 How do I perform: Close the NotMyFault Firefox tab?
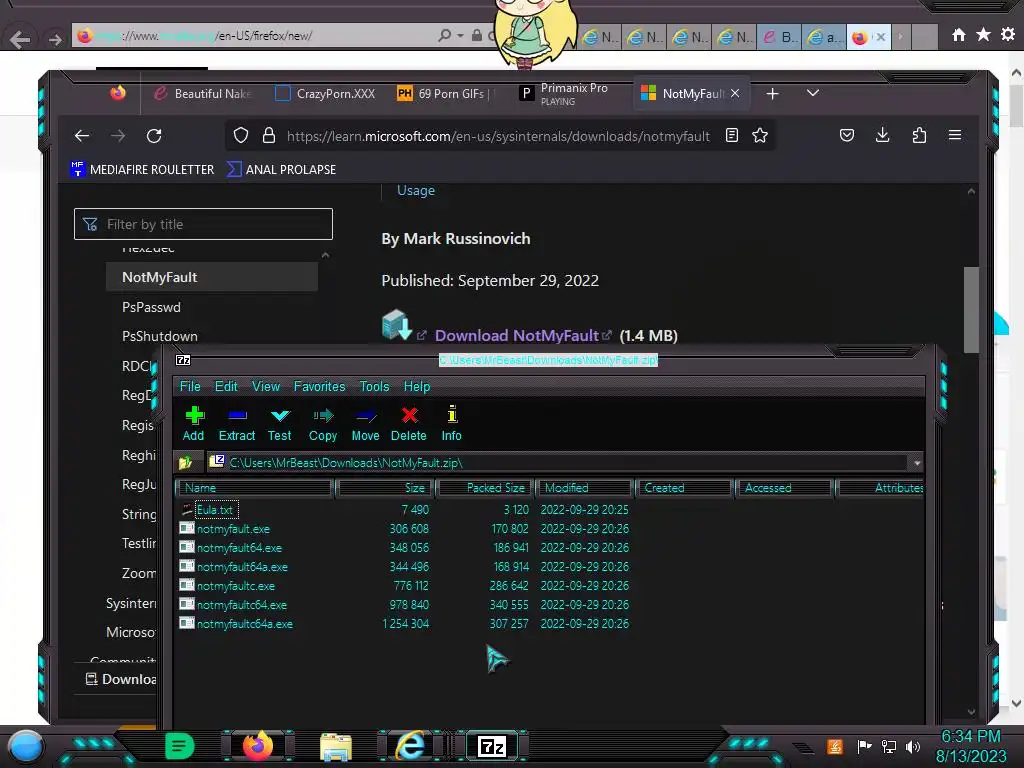[x=735, y=93]
